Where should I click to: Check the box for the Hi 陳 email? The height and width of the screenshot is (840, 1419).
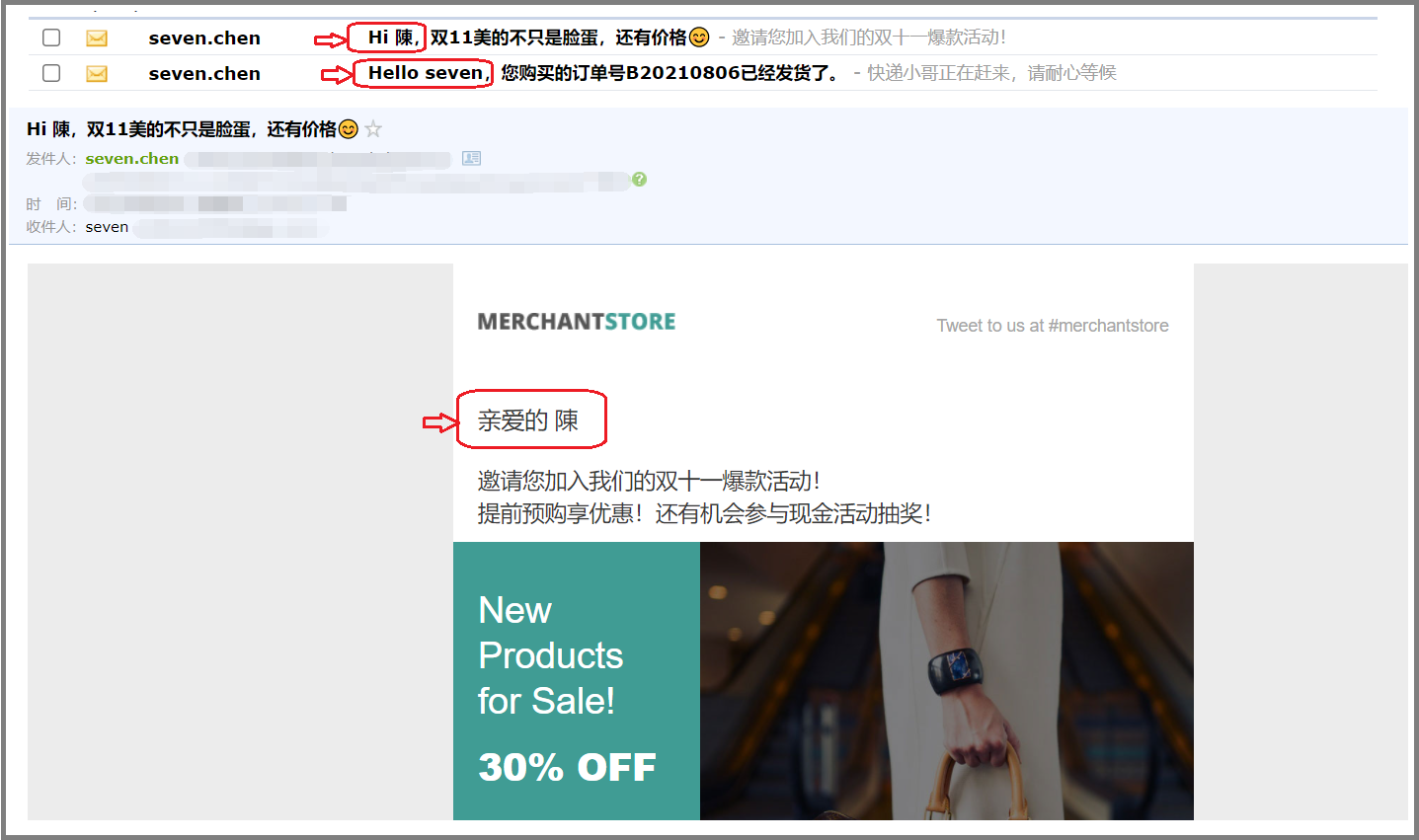[x=51, y=38]
